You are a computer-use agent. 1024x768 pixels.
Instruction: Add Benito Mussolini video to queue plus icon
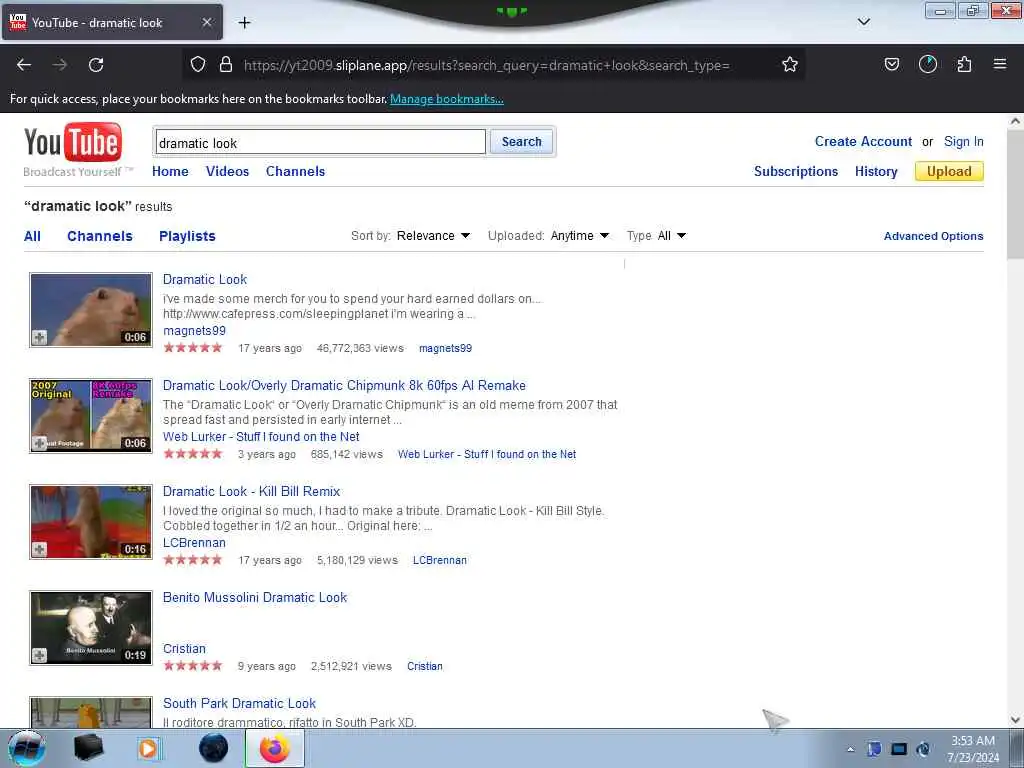point(40,655)
